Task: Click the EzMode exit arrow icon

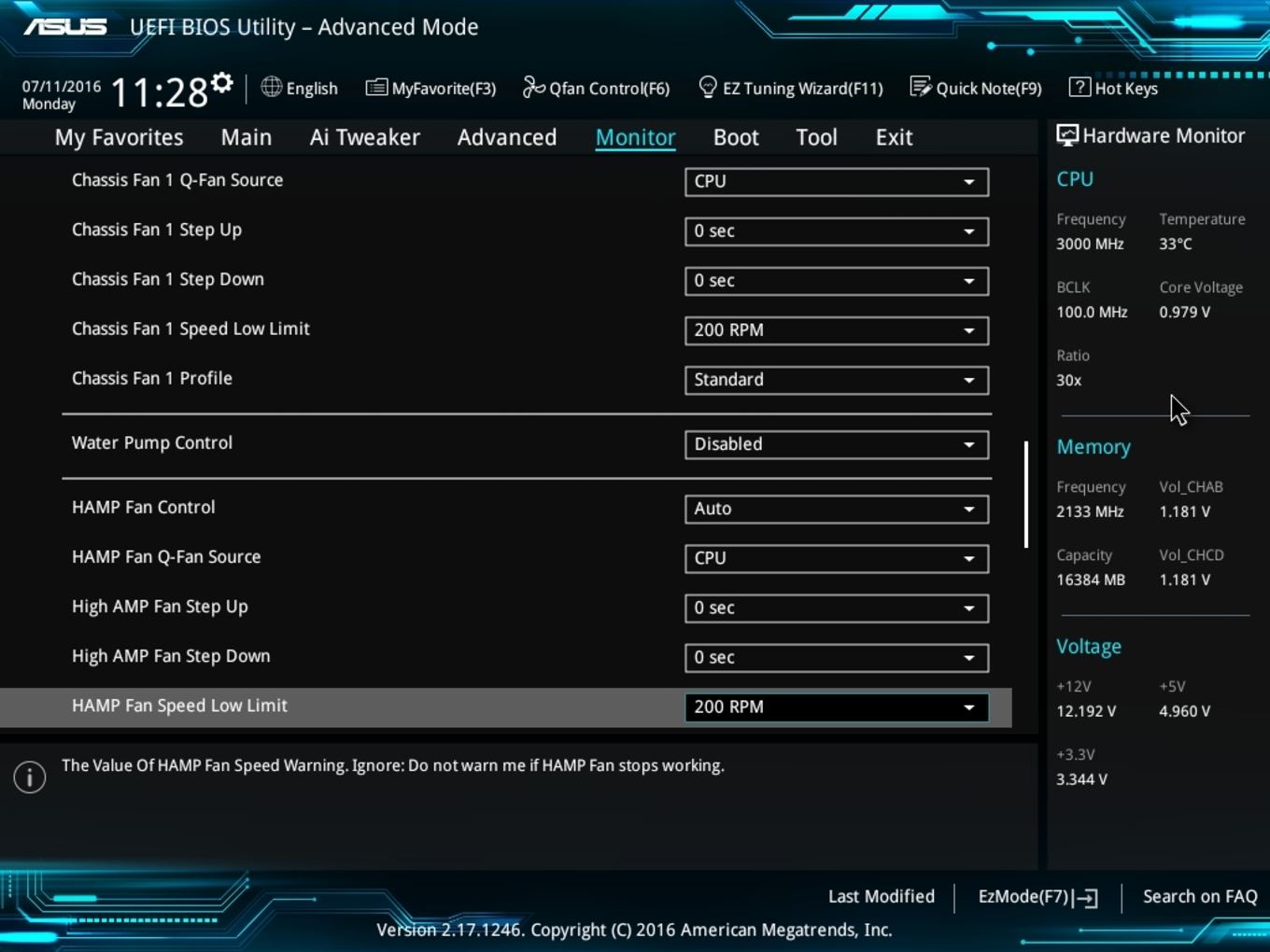Action: pos(1085,898)
